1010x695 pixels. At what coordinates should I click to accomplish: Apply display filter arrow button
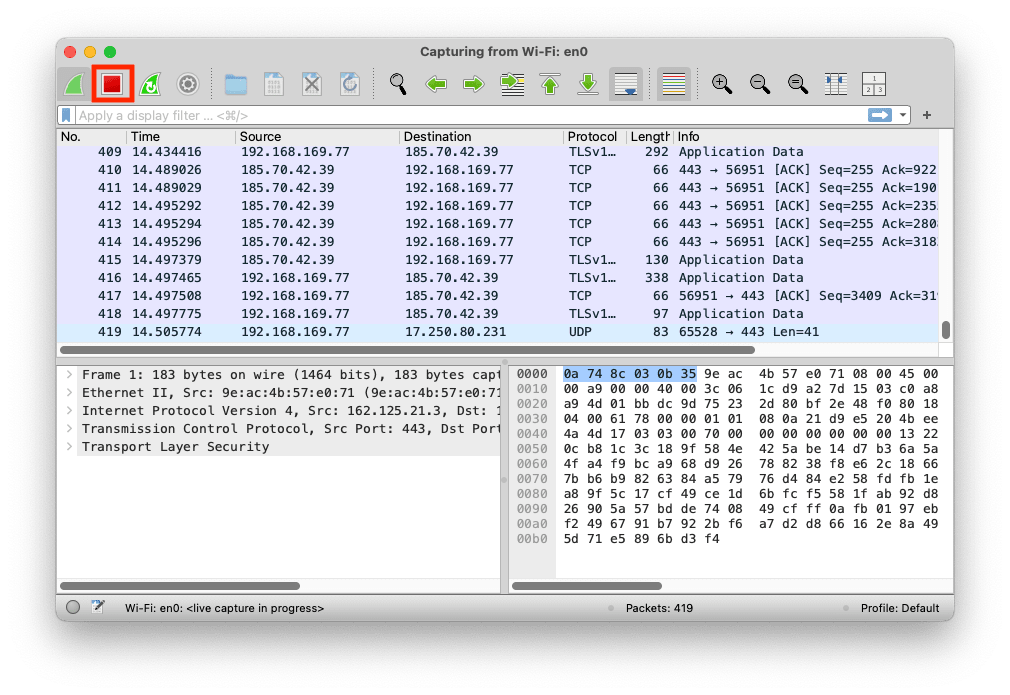880,115
